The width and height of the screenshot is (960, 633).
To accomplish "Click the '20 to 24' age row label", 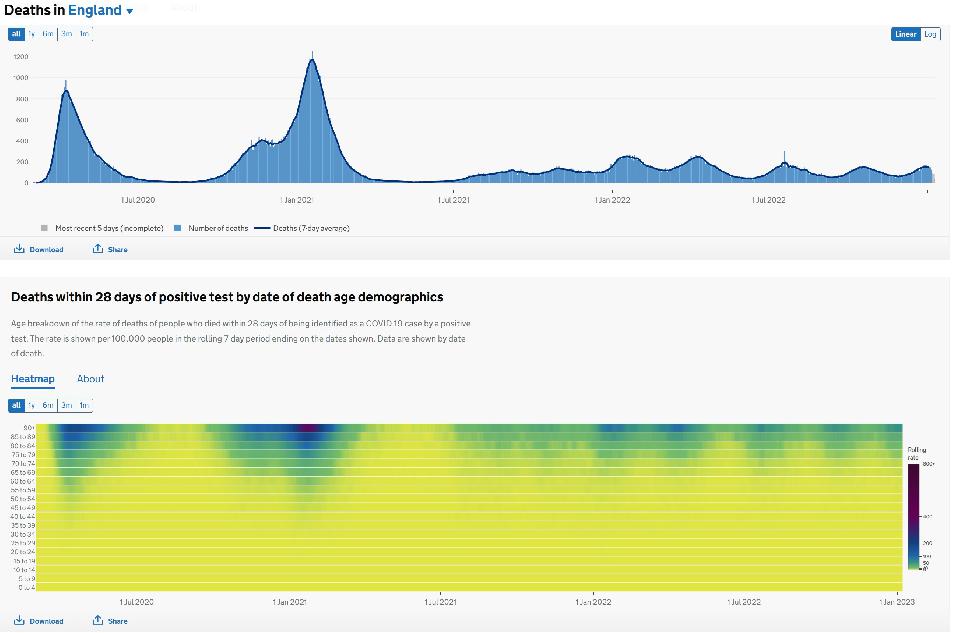I will coord(23,552).
